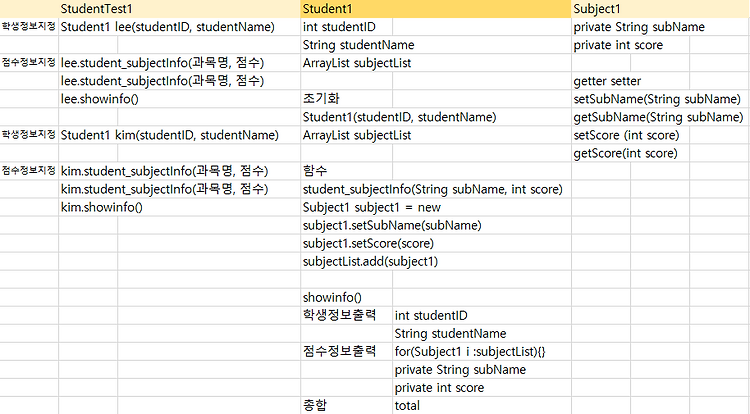The height and width of the screenshot is (414, 750).
Task: Select 'int studentID' in Student1 lee row
Action: pos(339,27)
